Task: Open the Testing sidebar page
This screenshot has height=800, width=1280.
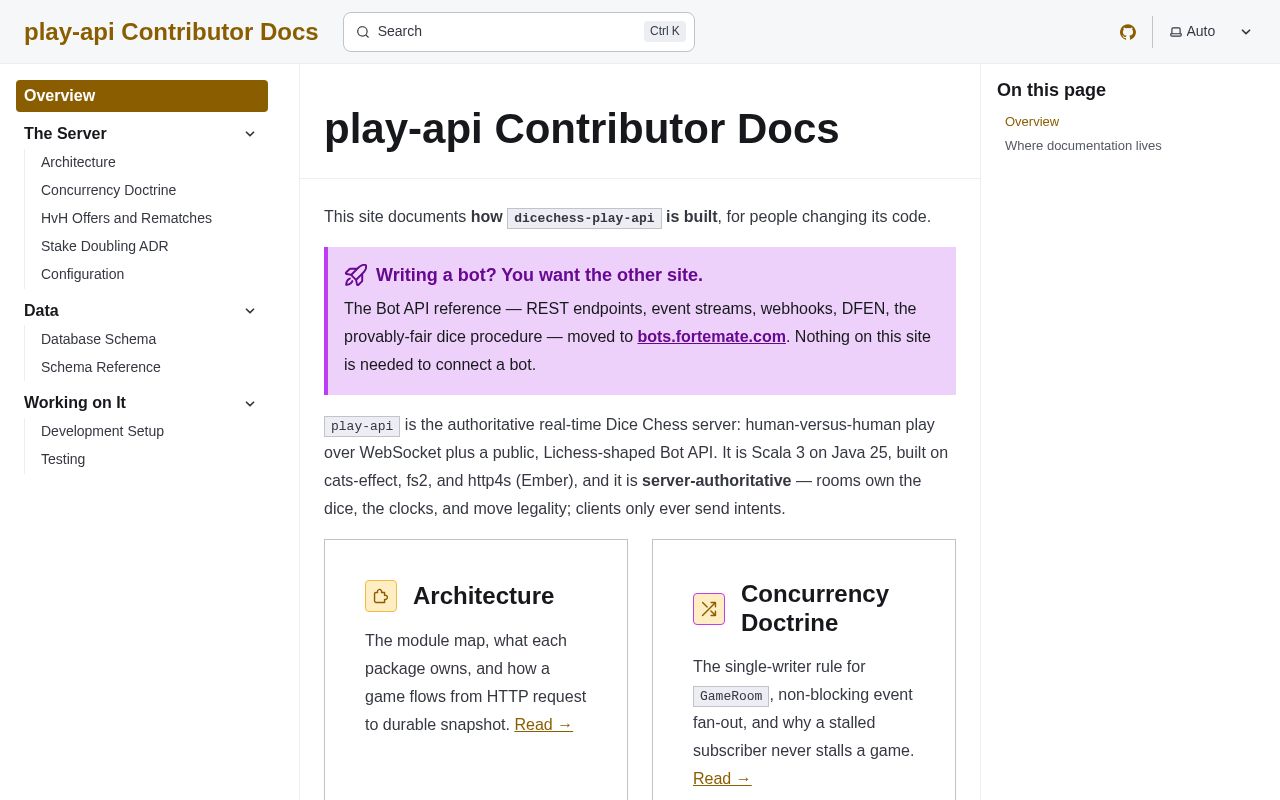Action: [x=63, y=459]
